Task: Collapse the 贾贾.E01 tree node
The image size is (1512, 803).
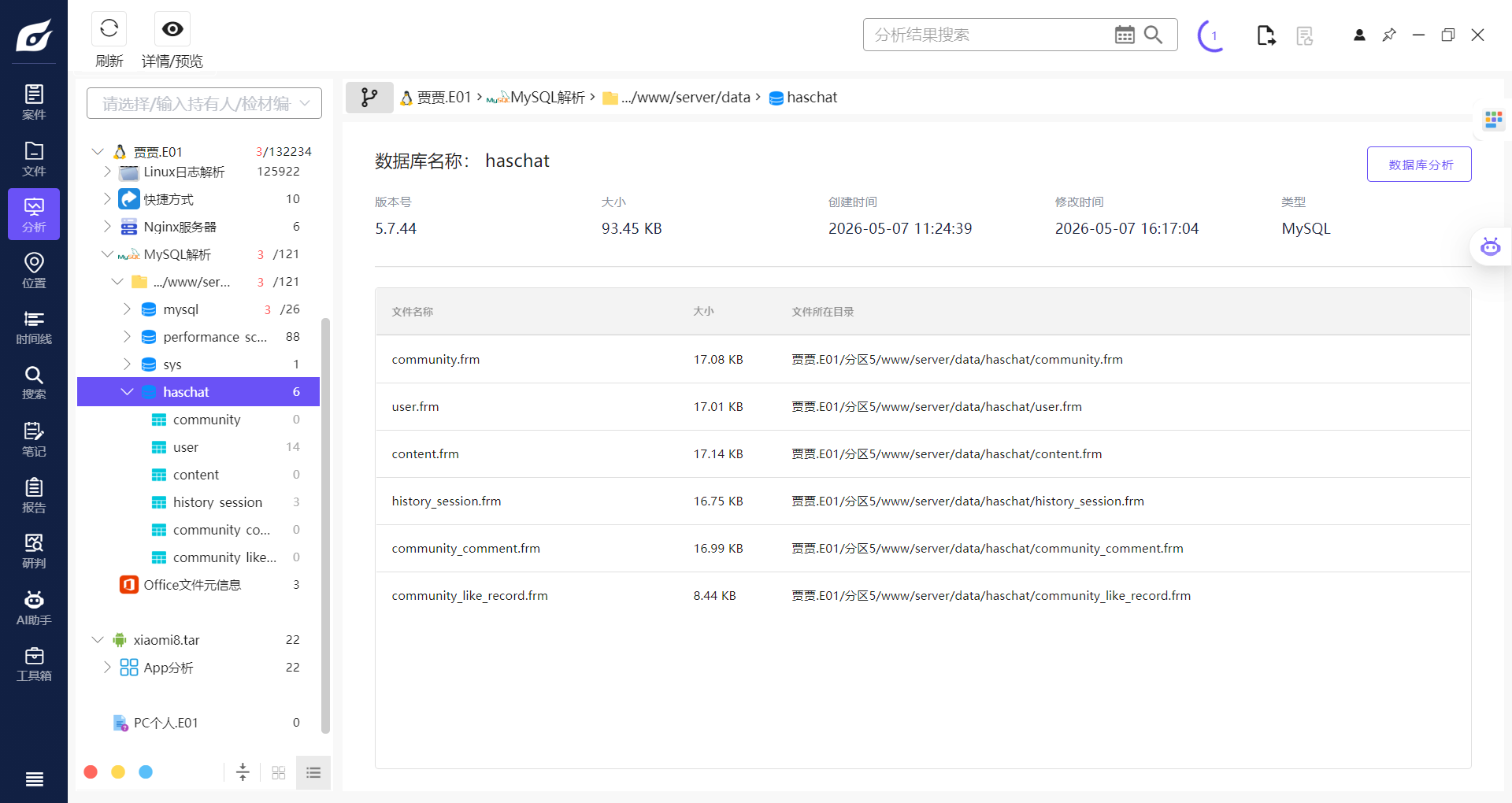Action: (x=98, y=151)
